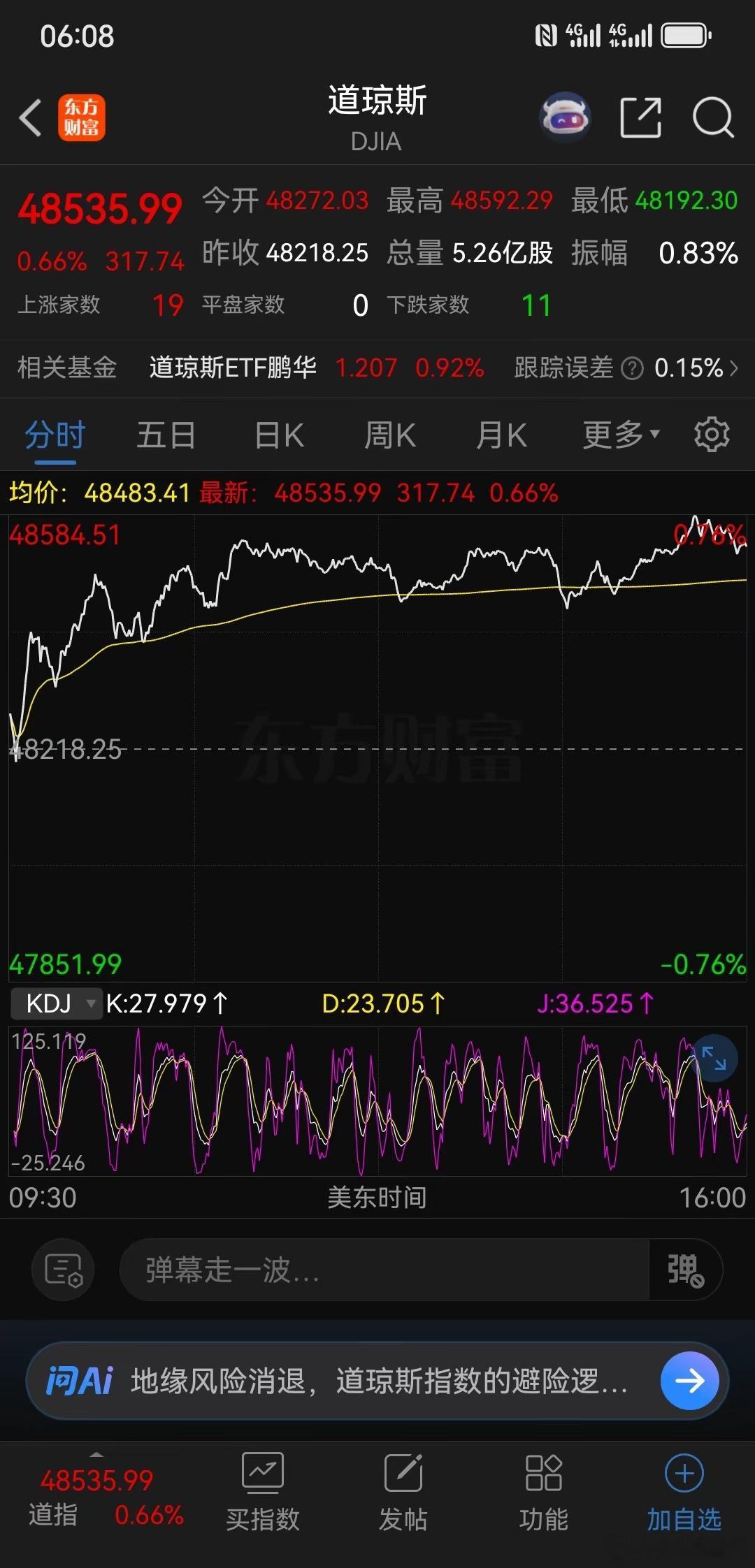Open AI suggestion 地缘风险消退 text
Screen dimensions: 755x1568
point(380,1381)
